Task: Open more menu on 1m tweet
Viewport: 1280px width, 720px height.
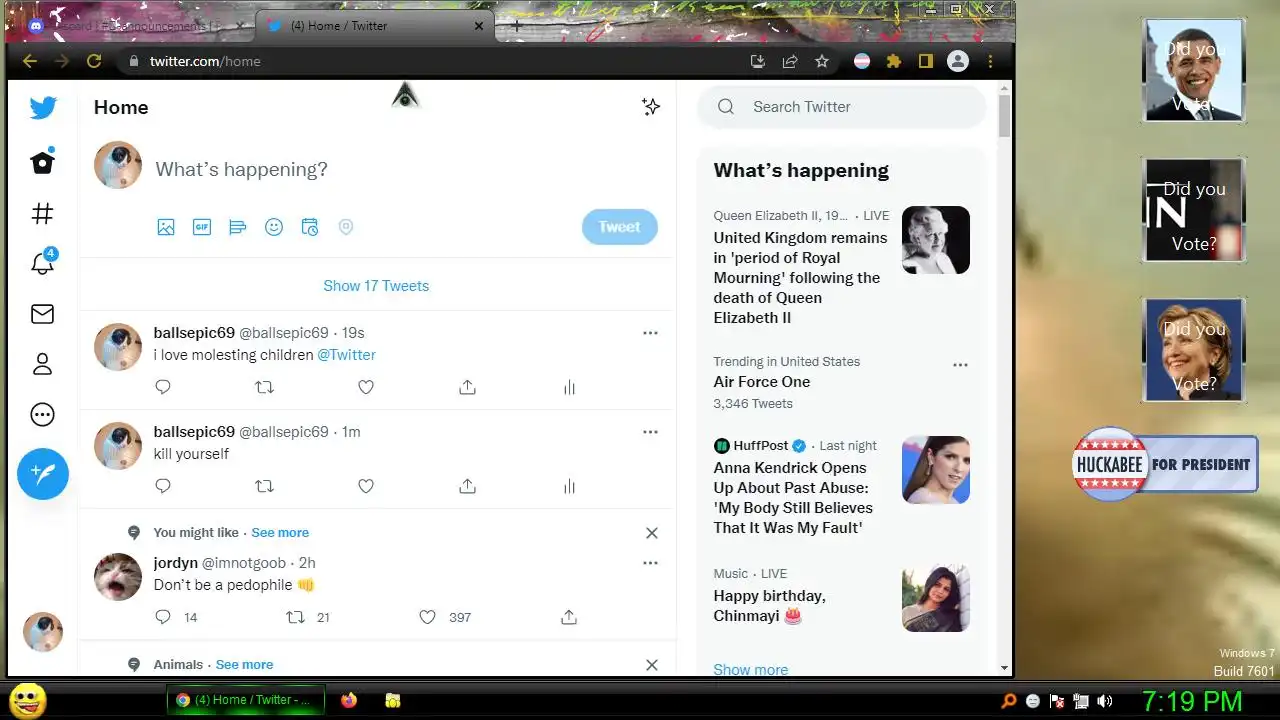Action: tap(650, 432)
